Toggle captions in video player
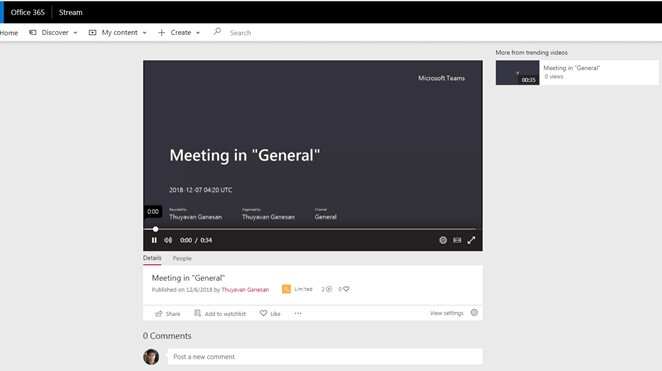The width and height of the screenshot is (662, 371). tap(457, 240)
